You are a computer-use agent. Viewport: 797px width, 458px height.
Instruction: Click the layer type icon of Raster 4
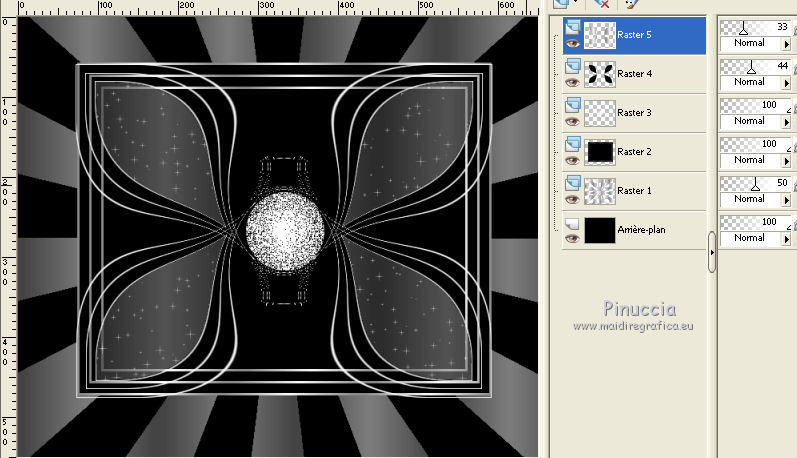573,66
